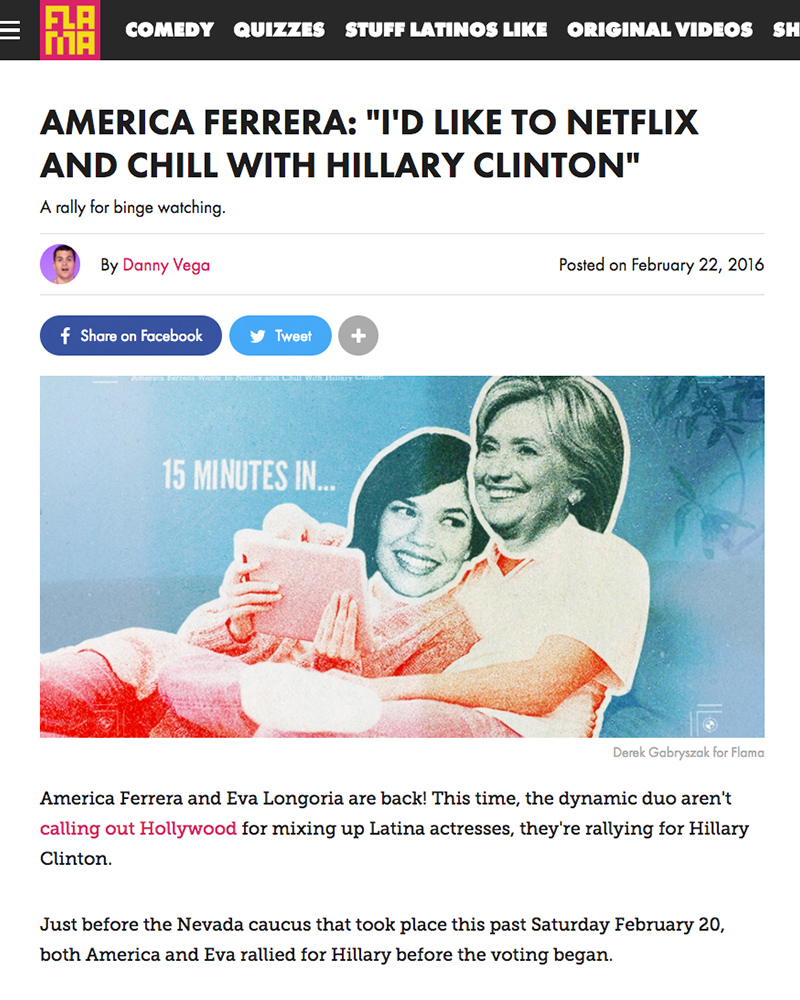Viewport: 800px width, 1000px height.
Task: Open the hamburger menu icon
Action: 10,30
